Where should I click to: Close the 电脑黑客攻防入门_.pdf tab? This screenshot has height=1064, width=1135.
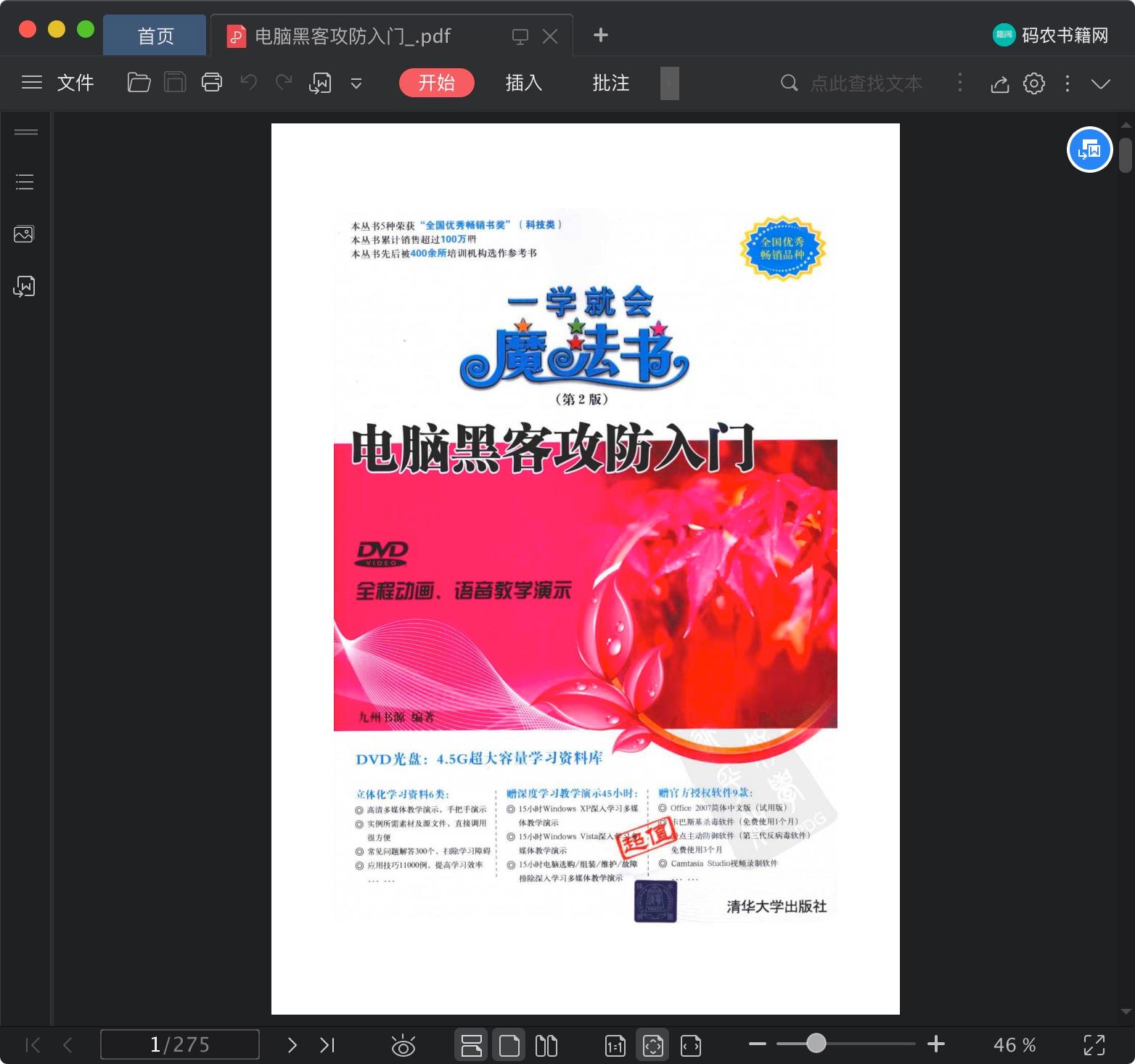[550, 36]
